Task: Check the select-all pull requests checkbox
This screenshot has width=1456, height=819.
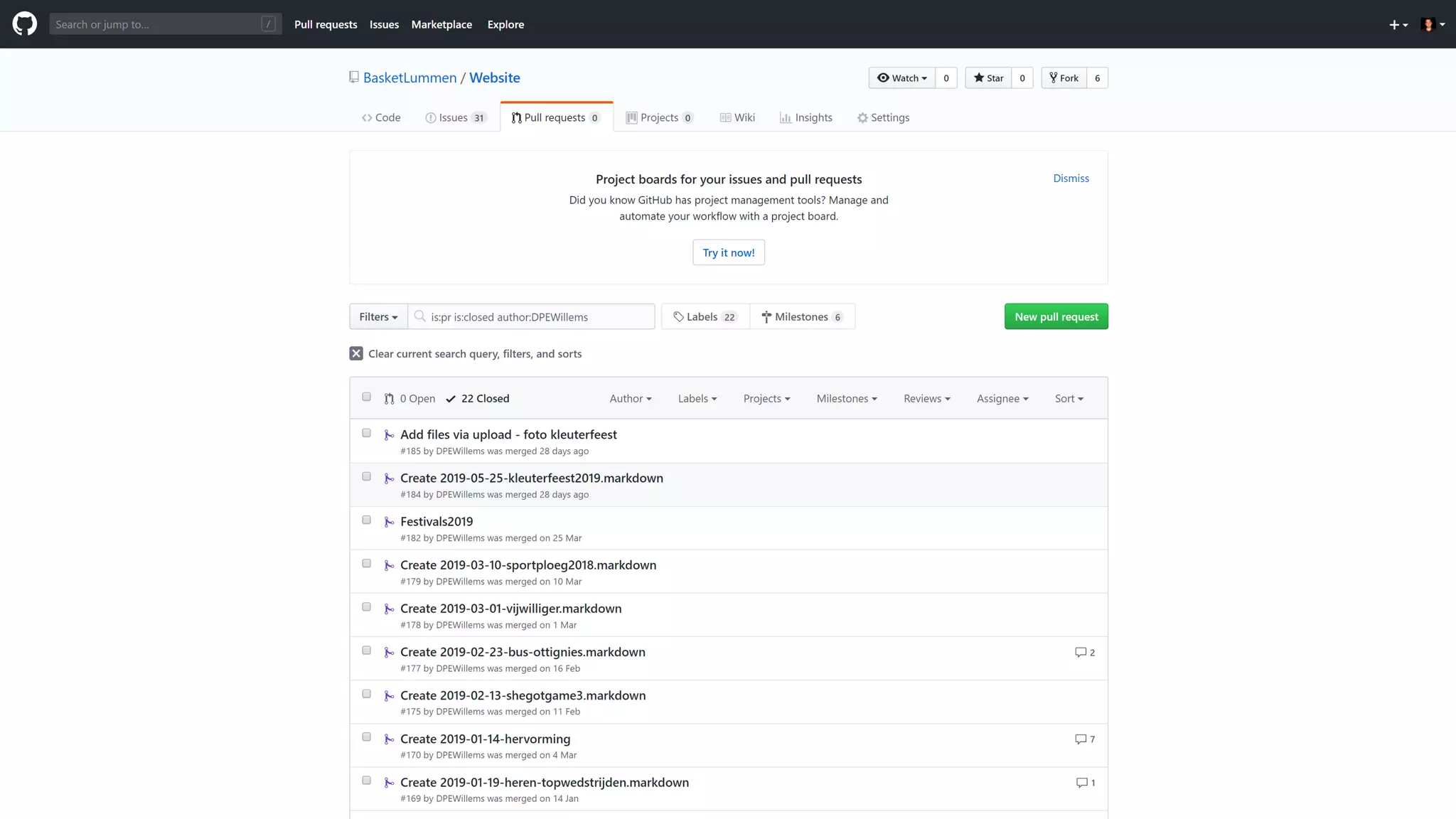Action: (366, 397)
